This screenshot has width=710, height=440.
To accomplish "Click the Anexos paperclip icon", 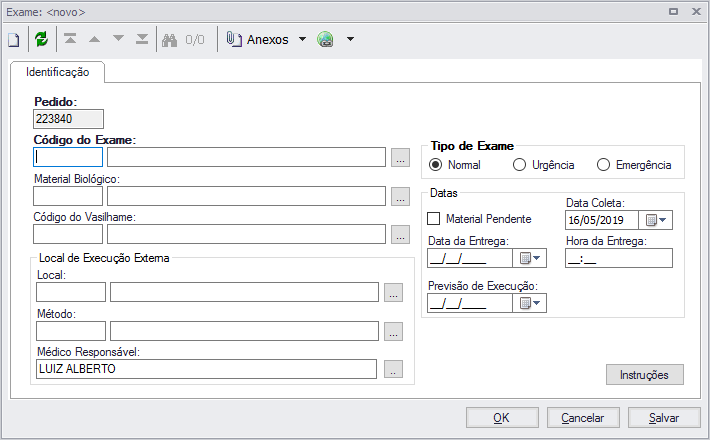I will point(234,40).
